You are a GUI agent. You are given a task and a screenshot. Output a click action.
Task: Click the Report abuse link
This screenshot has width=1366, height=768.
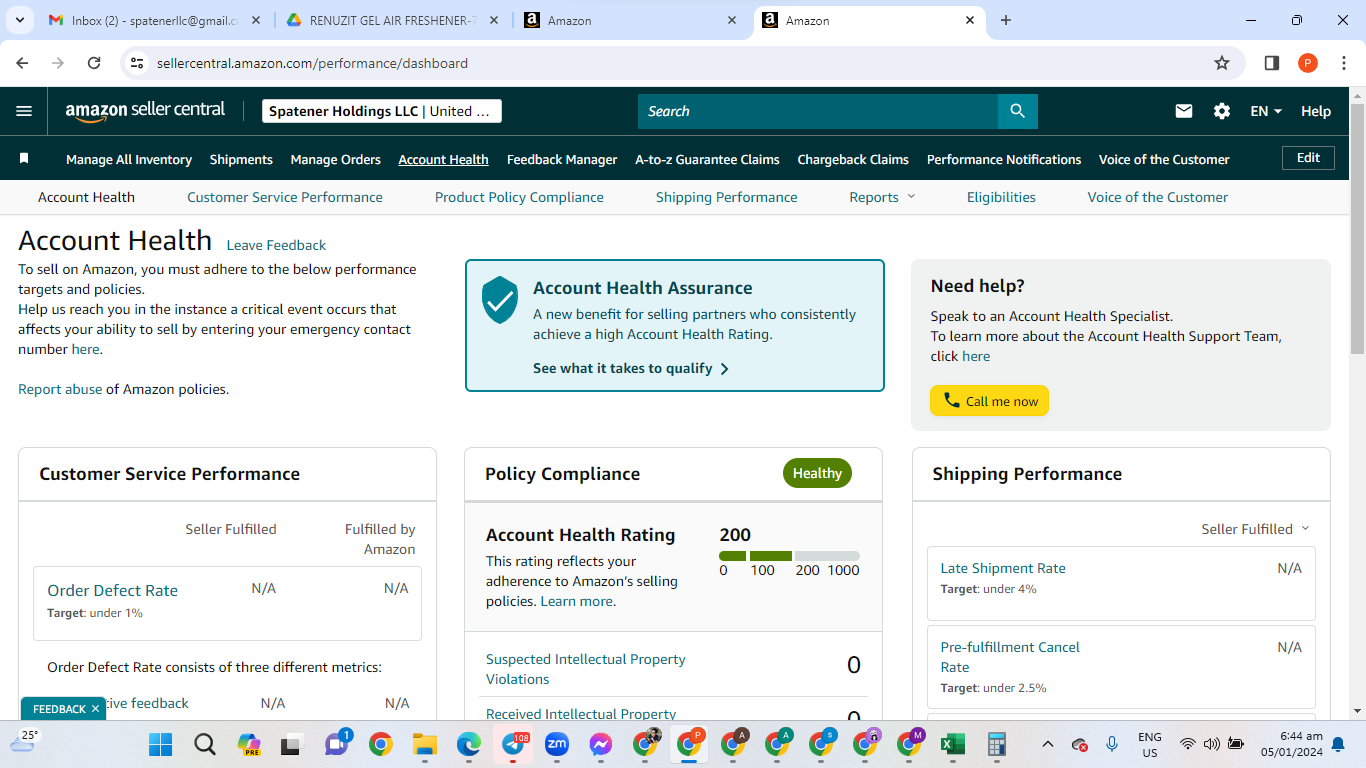60,389
